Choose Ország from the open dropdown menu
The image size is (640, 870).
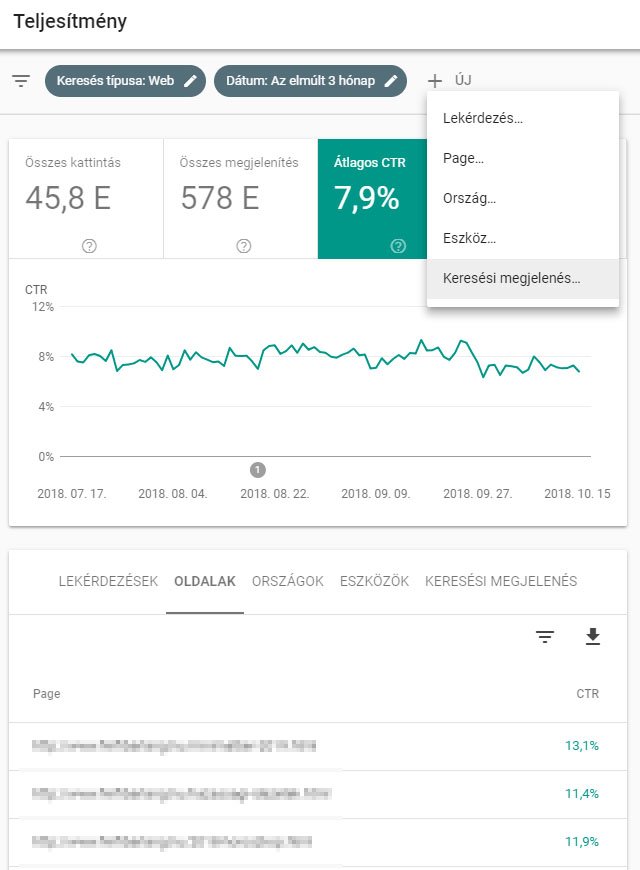click(470, 198)
